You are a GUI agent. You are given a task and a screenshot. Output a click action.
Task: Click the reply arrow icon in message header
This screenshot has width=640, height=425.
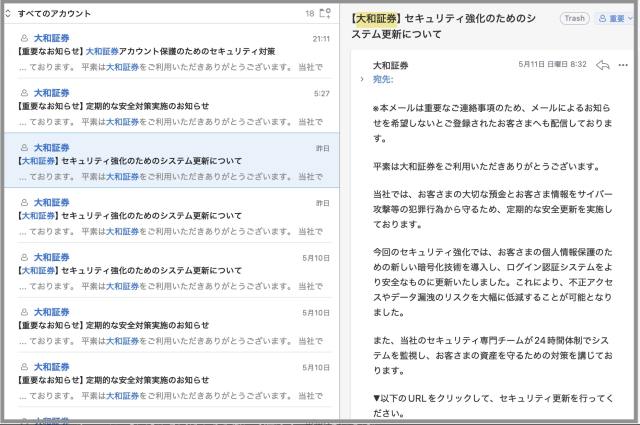pos(602,65)
